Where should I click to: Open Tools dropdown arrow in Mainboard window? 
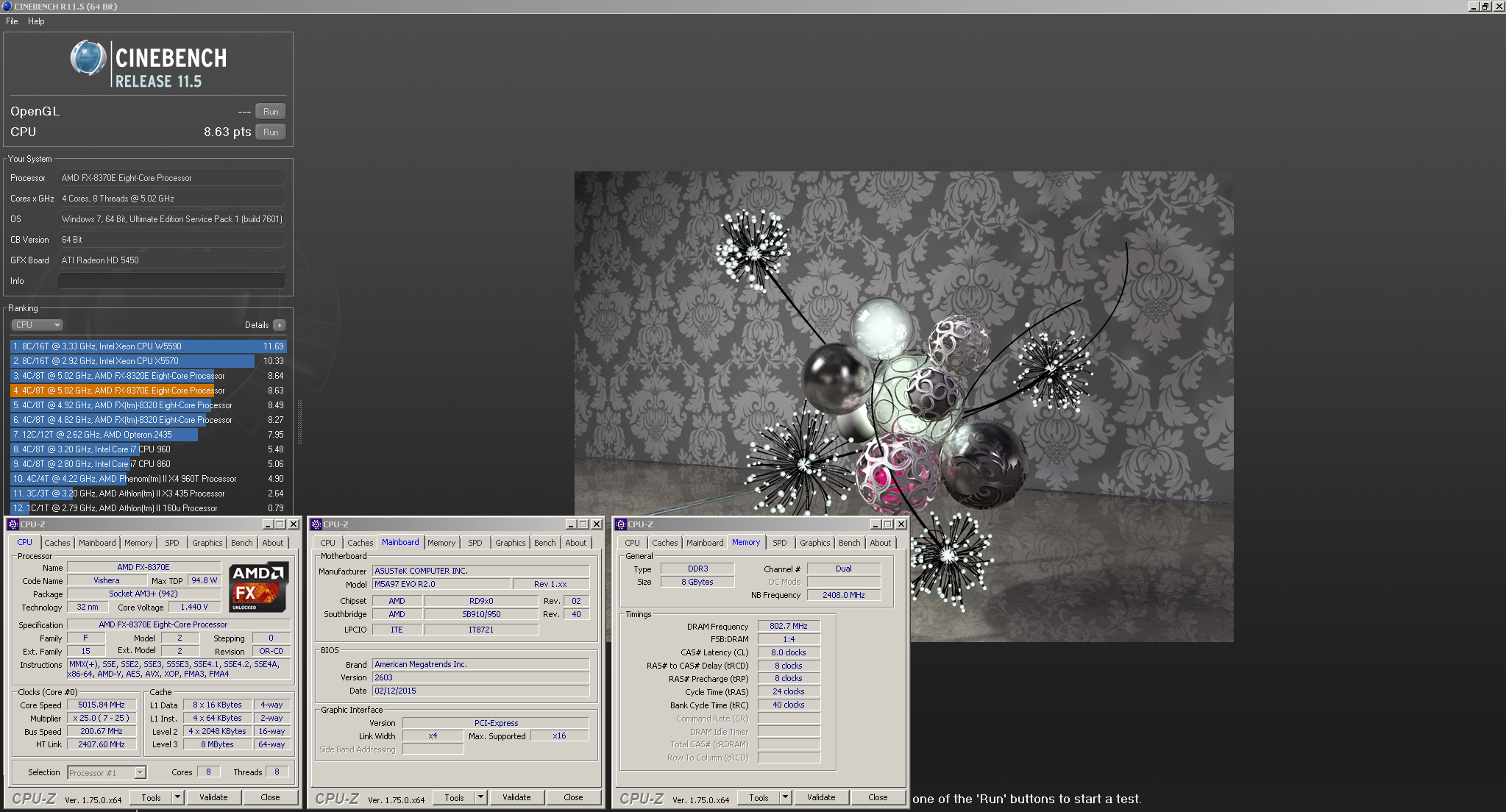point(480,797)
